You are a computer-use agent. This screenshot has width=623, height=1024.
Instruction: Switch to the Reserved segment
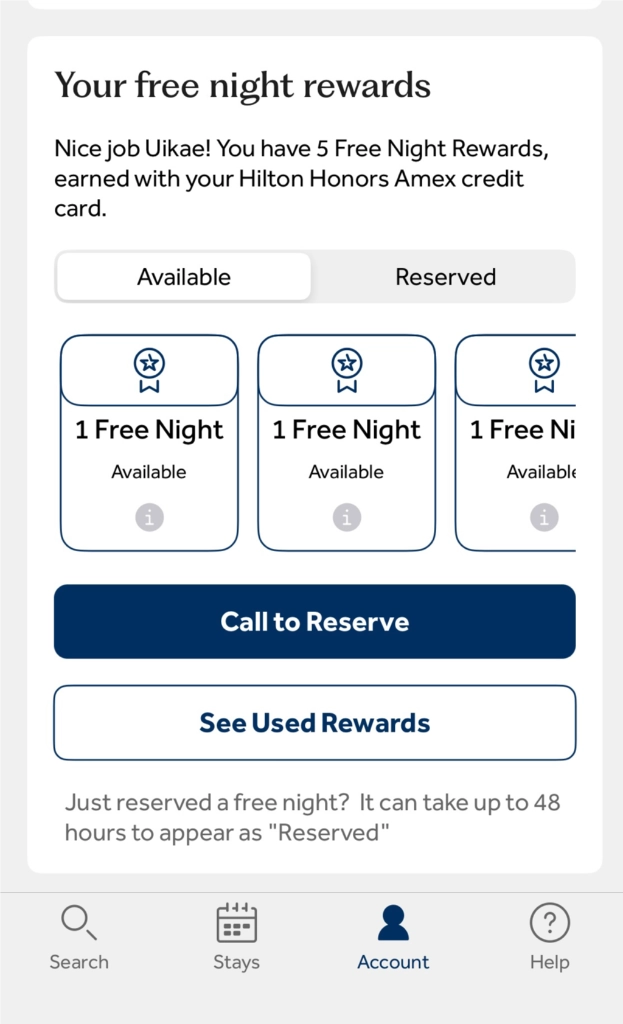pos(445,277)
